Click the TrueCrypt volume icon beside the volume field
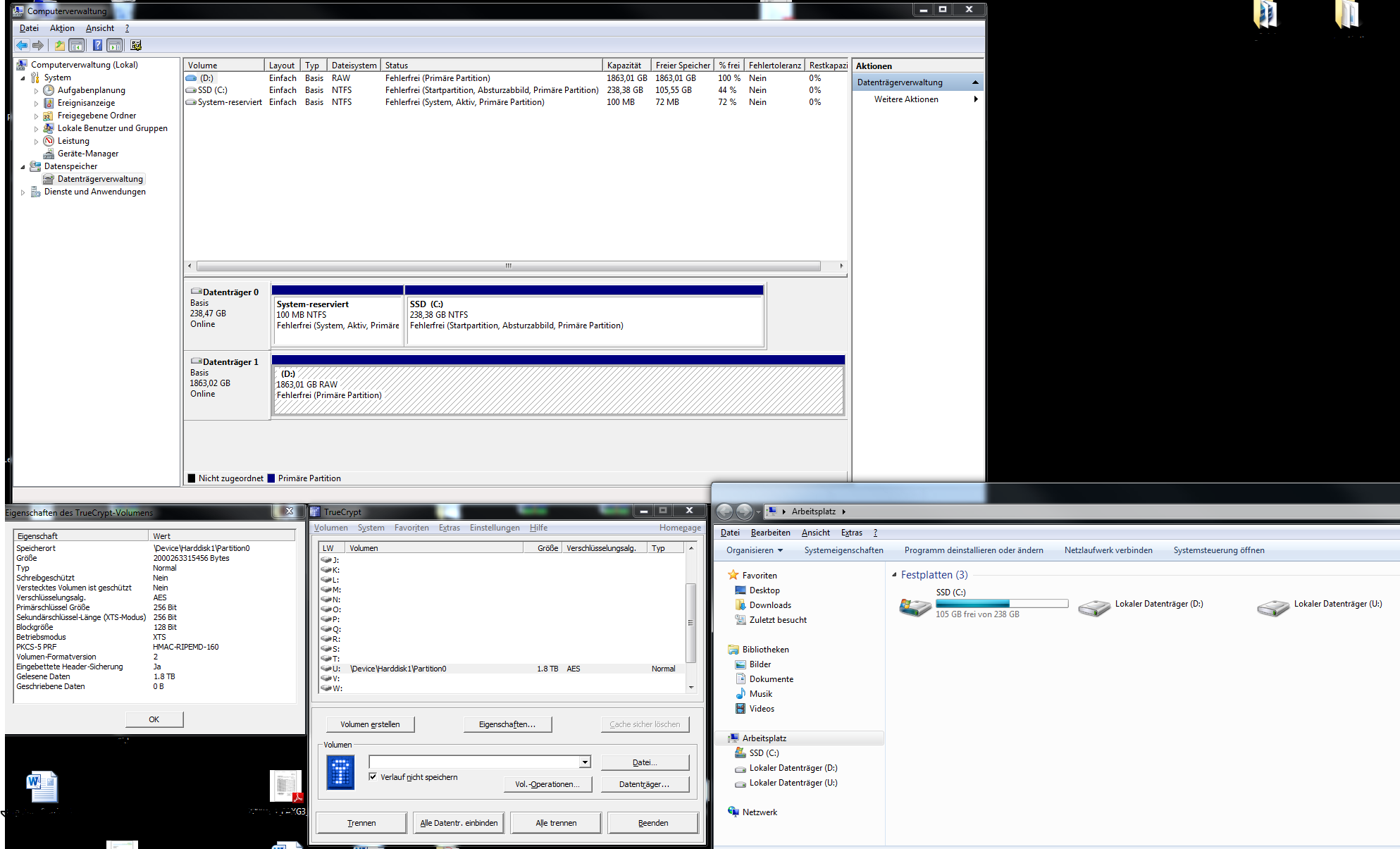This screenshot has width=1400, height=849. pyautogui.click(x=340, y=772)
